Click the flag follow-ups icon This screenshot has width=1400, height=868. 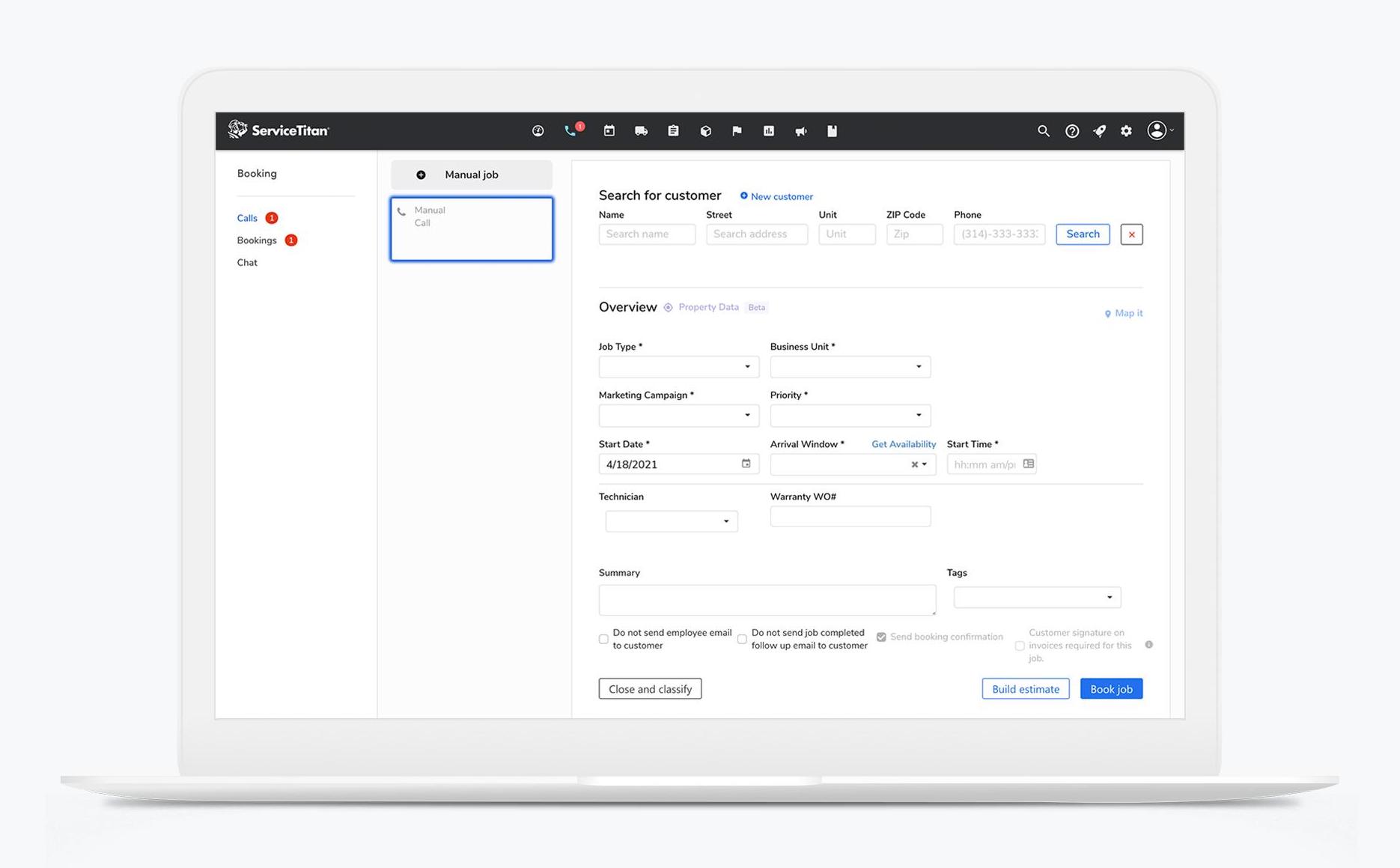pyautogui.click(x=737, y=130)
